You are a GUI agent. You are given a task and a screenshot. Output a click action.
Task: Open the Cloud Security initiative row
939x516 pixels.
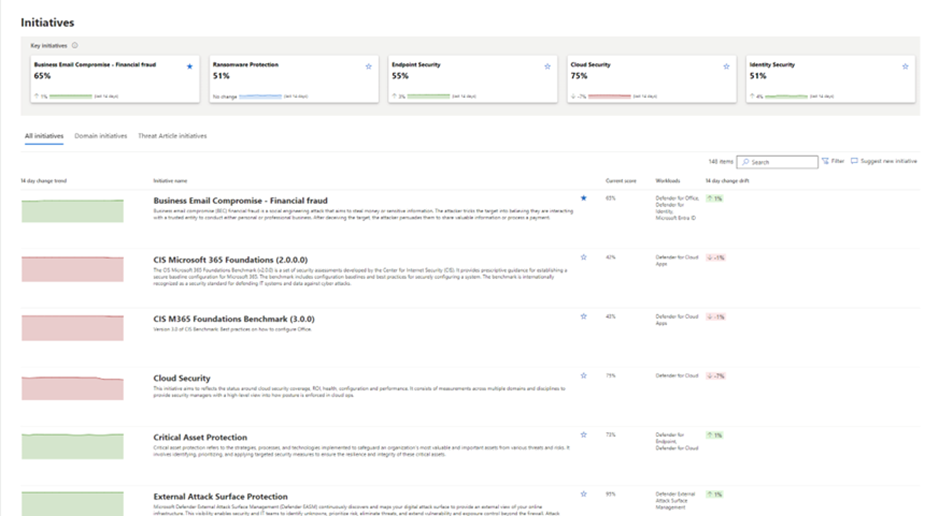point(181,378)
